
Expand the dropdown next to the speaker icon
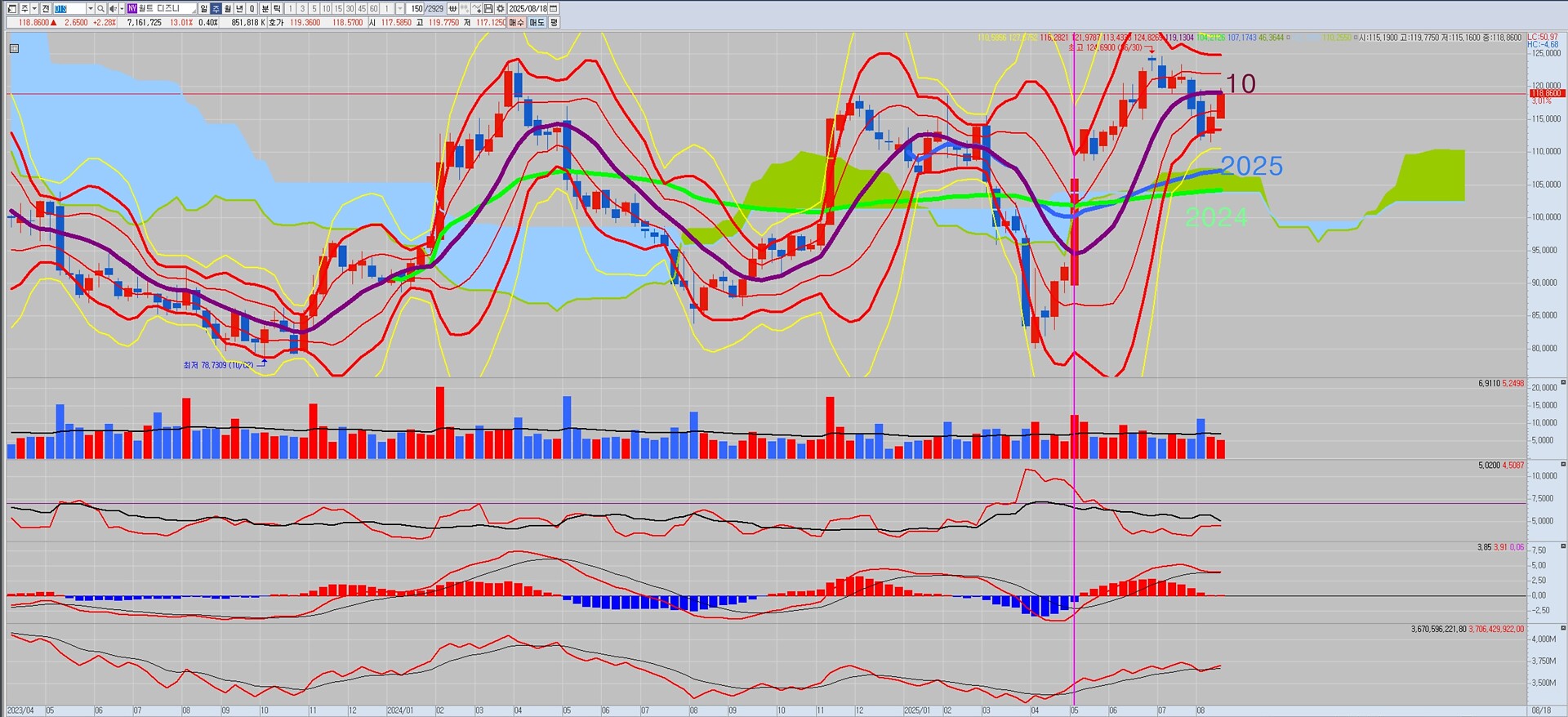coord(122,8)
